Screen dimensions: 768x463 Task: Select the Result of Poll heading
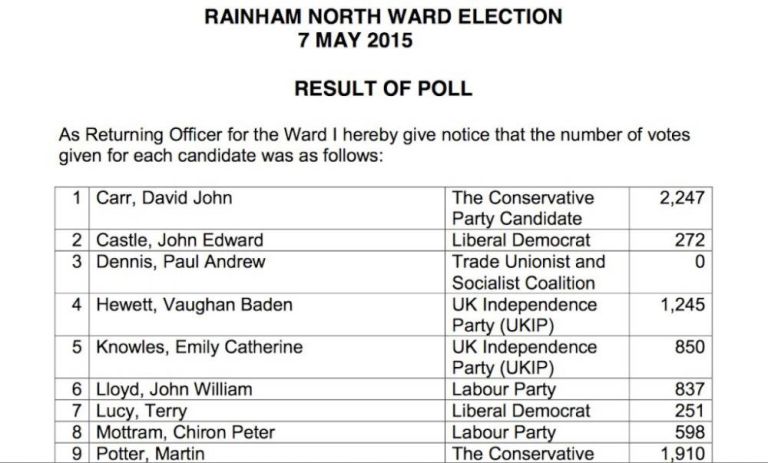point(383,89)
